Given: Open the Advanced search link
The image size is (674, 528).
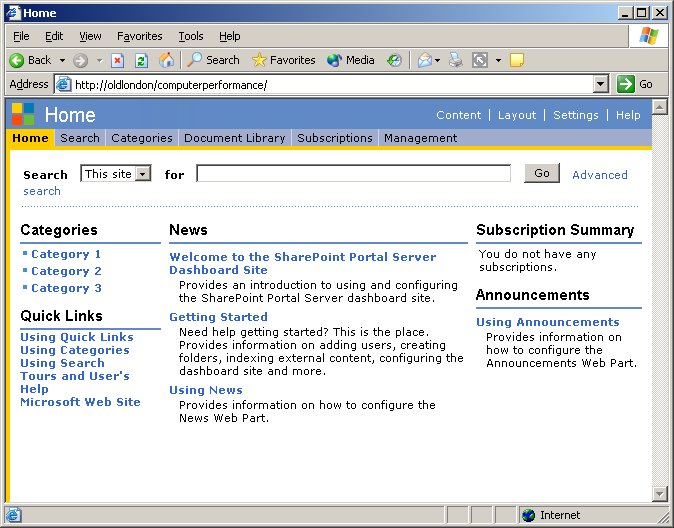Looking at the screenshot, I should click(x=600, y=175).
